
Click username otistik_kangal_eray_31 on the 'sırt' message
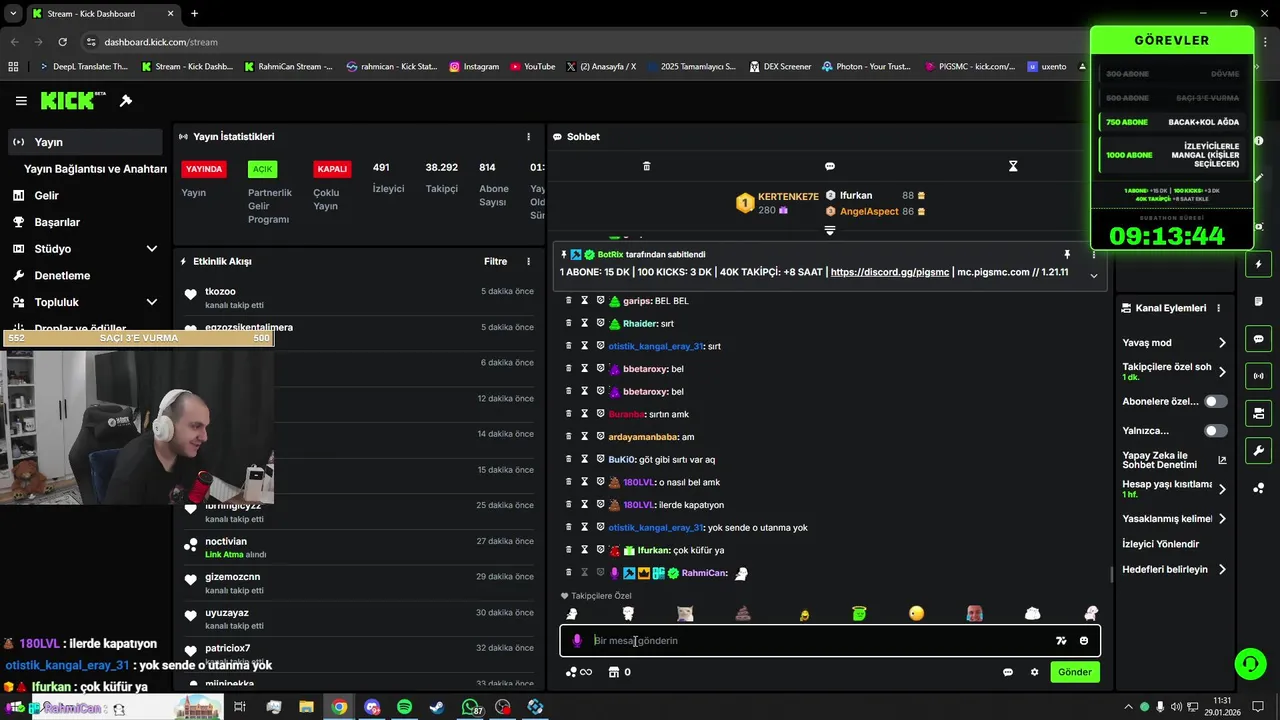[x=656, y=346]
